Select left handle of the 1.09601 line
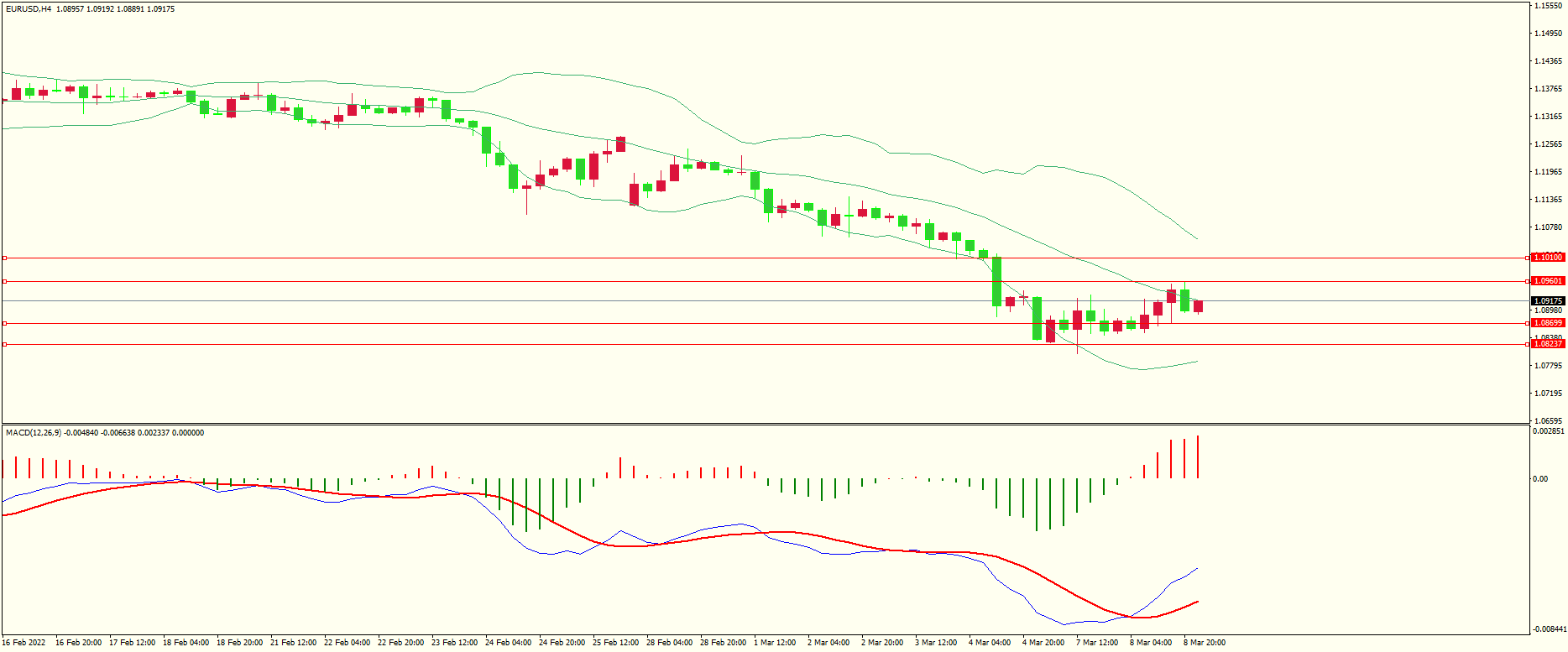 coord(4,281)
